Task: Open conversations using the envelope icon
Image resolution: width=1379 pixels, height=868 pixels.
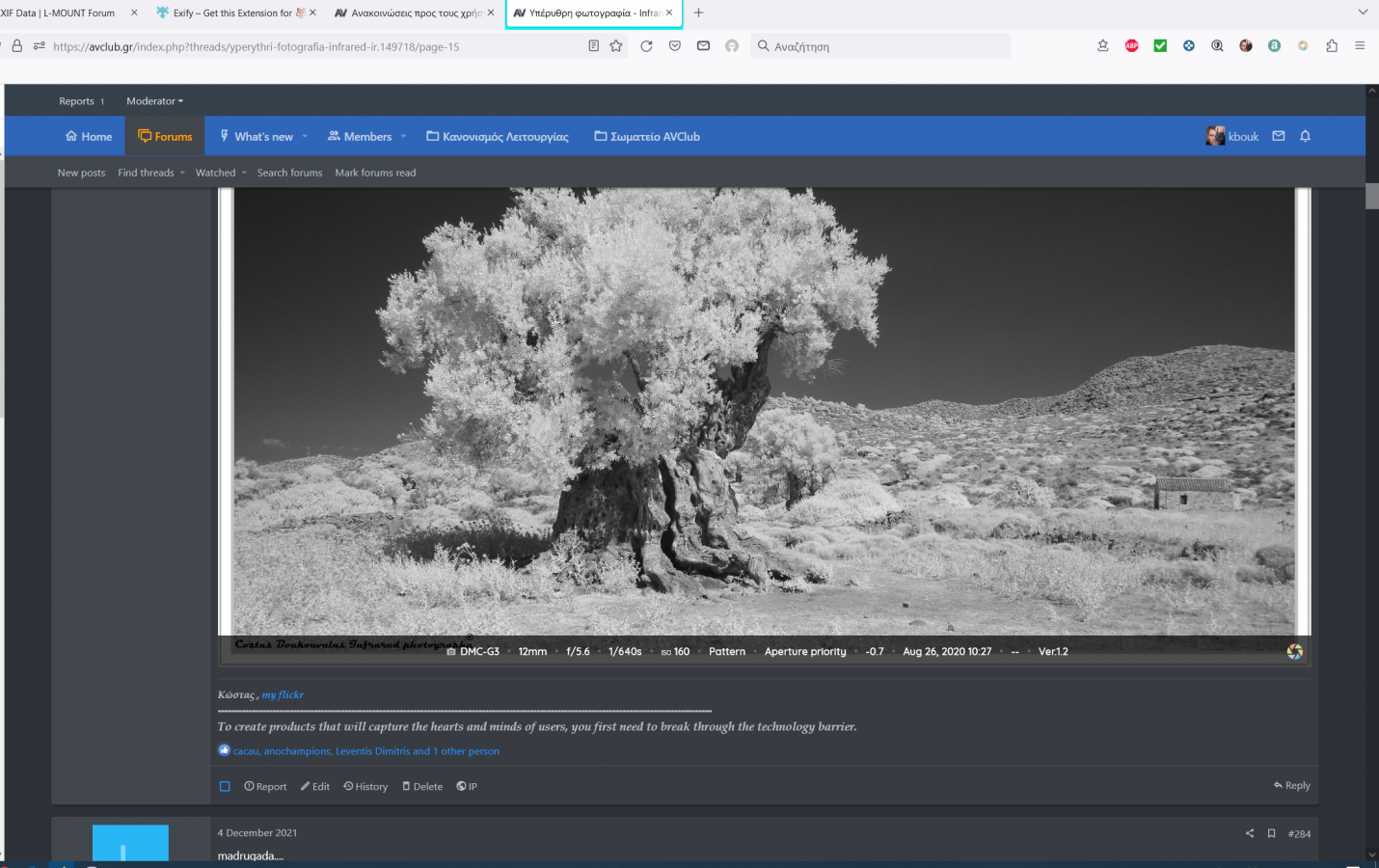Action: 1278,136
